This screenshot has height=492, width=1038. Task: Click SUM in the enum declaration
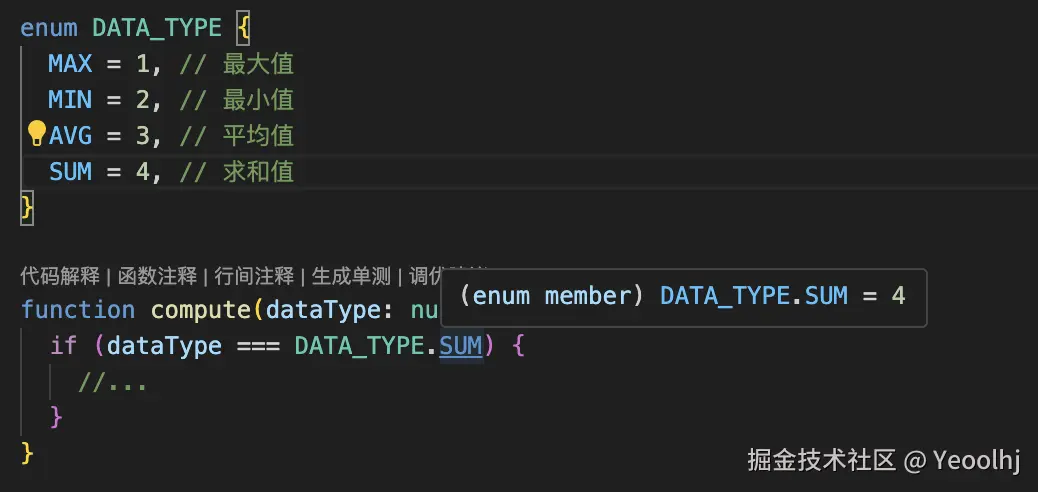click(71, 172)
